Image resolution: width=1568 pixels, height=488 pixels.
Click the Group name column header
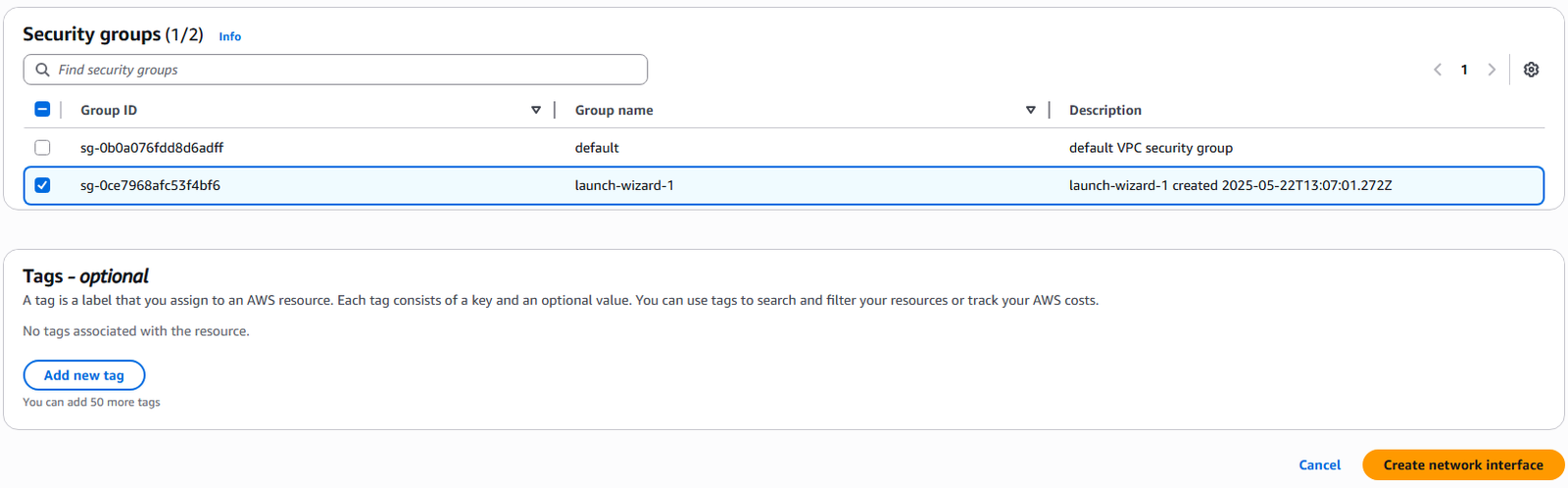tap(613, 110)
